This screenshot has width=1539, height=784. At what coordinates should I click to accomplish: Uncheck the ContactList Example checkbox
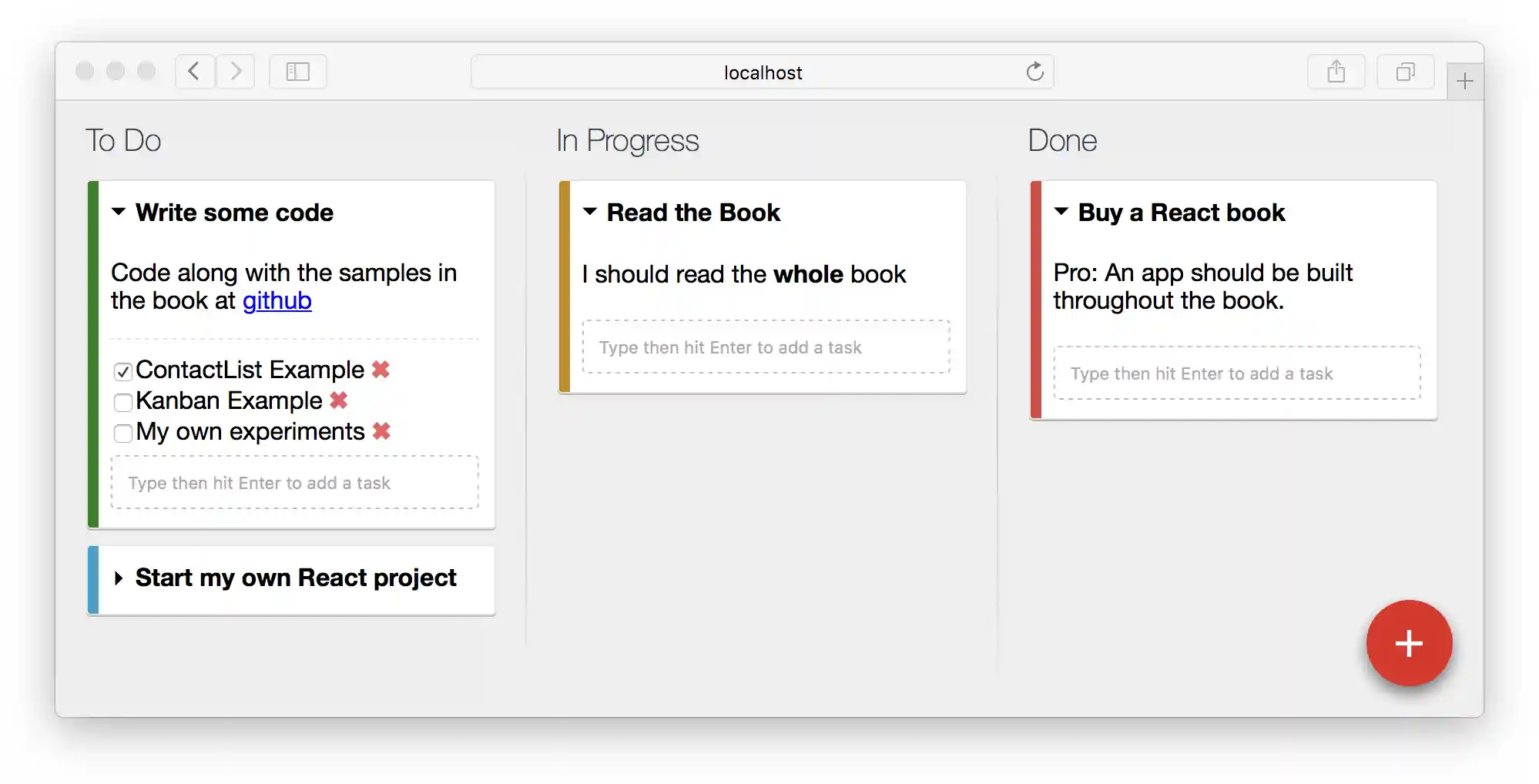coord(123,372)
